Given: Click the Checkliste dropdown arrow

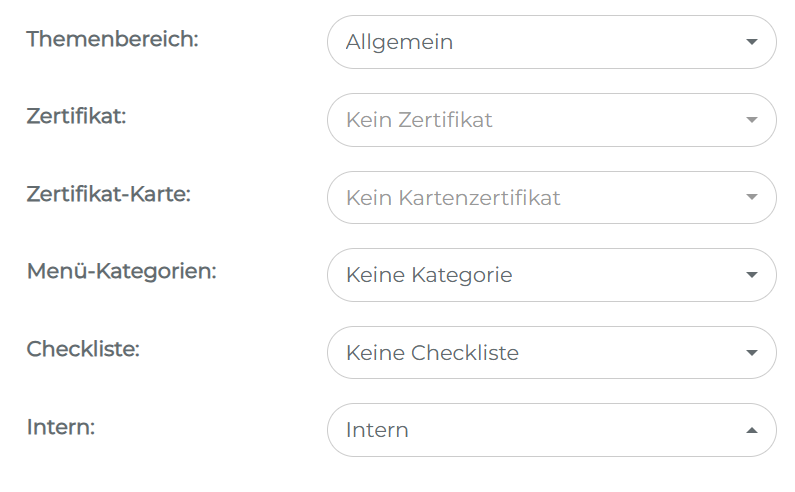Looking at the screenshot, I should click(752, 353).
